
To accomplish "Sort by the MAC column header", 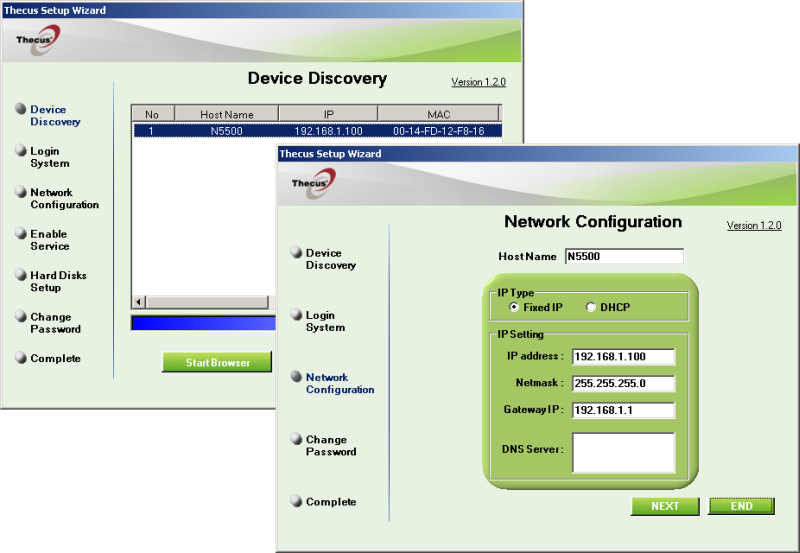I will pyautogui.click(x=439, y=114).
